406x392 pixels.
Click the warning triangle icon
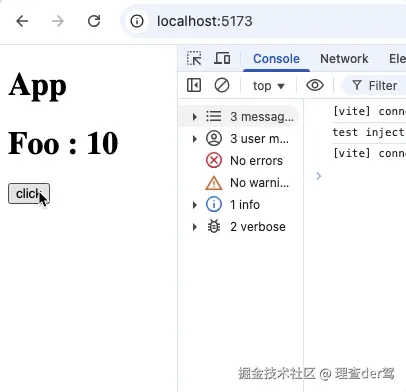(x=214, y=183)
